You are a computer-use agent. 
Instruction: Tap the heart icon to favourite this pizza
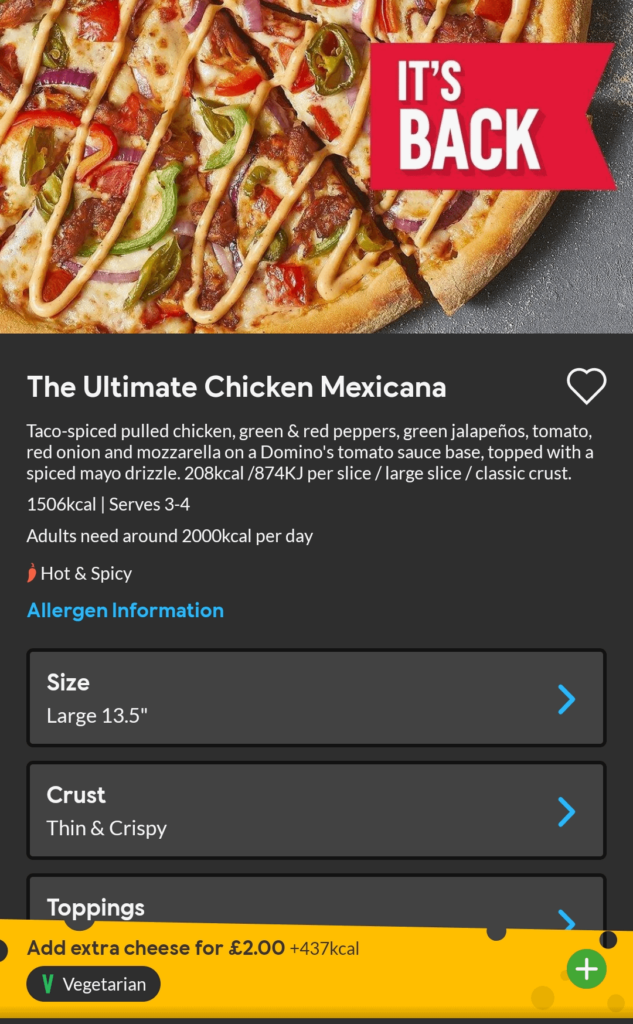586,385
